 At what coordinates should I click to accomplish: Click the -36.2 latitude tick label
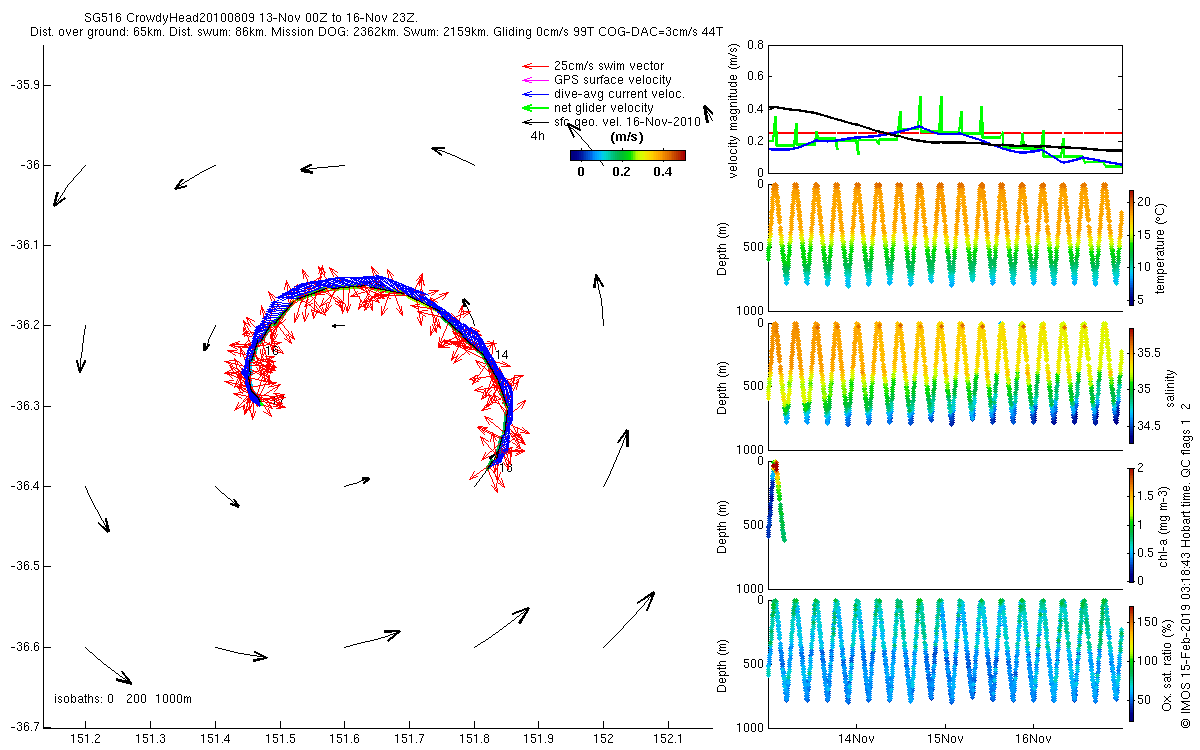point(23,326)
